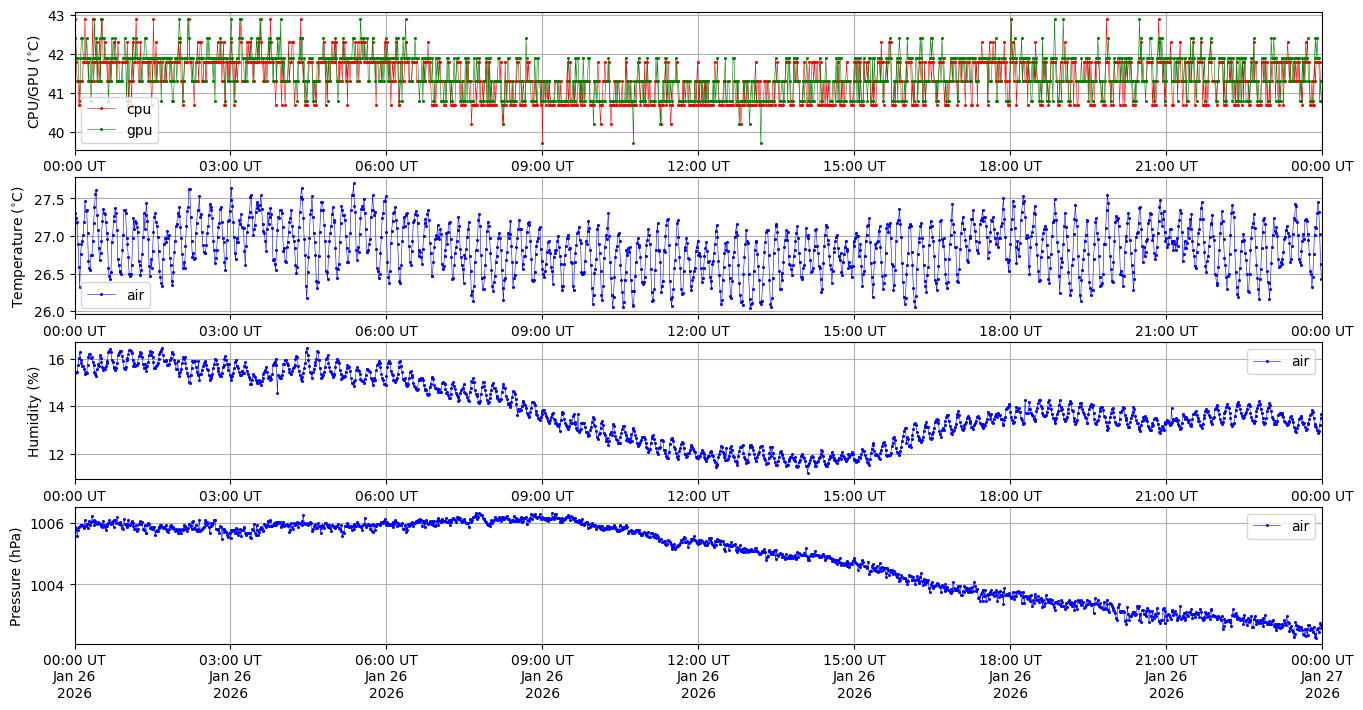The image size is (1363, 710).
Task: Click the Pressure (hPa) y-axis label
Action: [17, 576]
